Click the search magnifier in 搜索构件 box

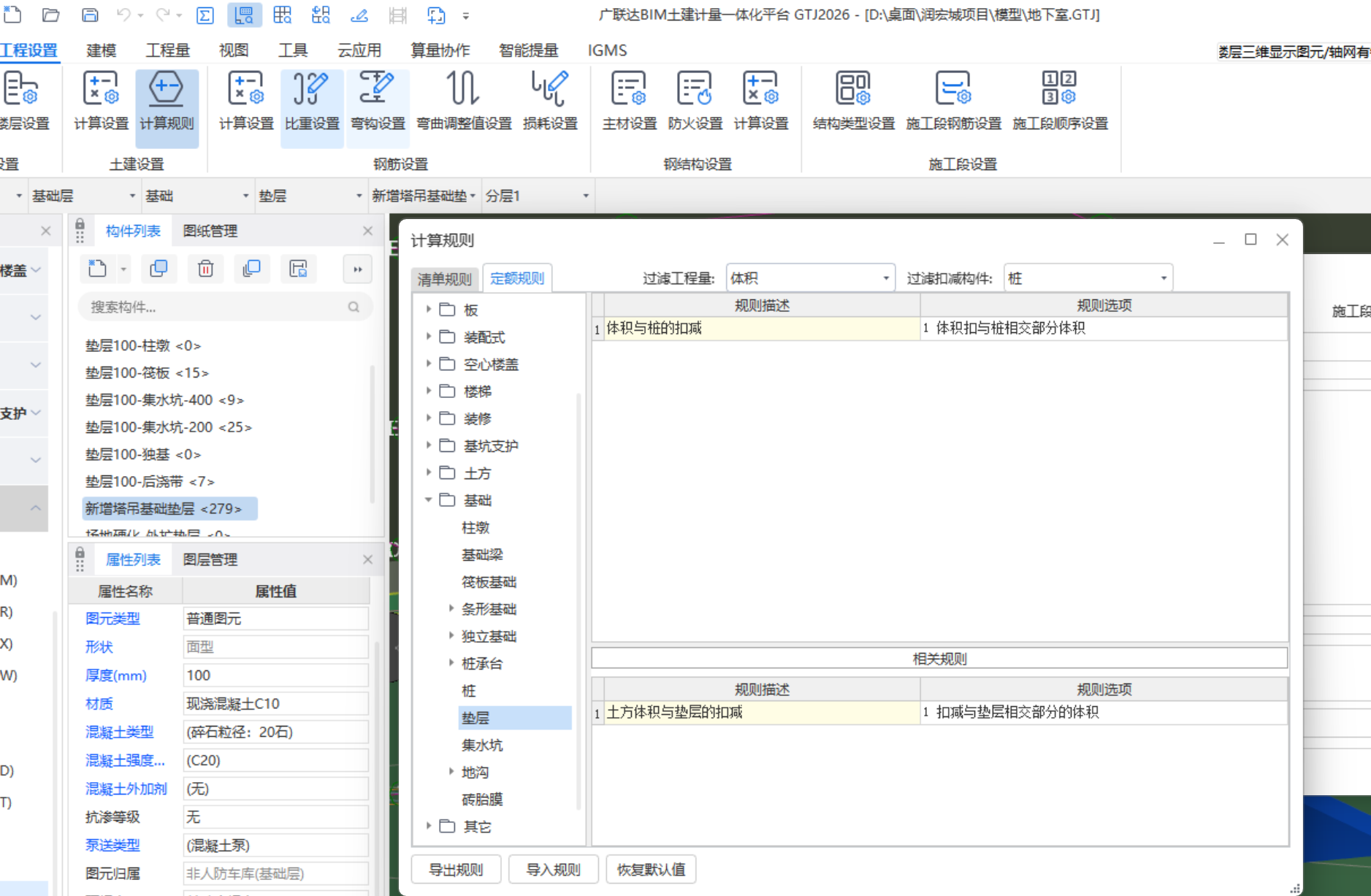click(x=354, y=307)
